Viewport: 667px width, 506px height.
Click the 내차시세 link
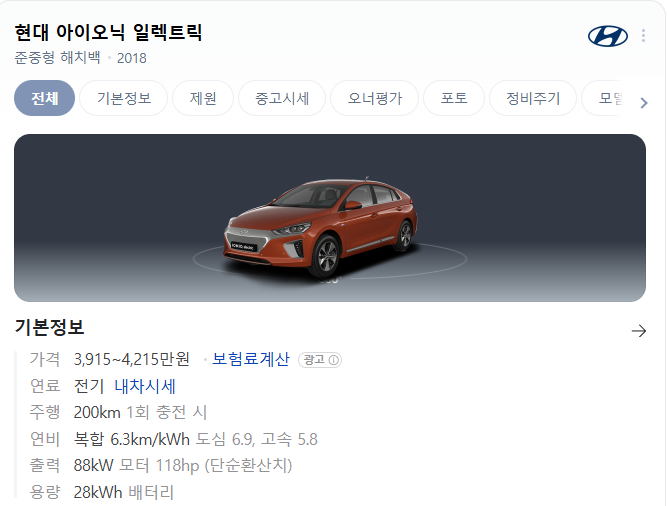click(145, 386)
